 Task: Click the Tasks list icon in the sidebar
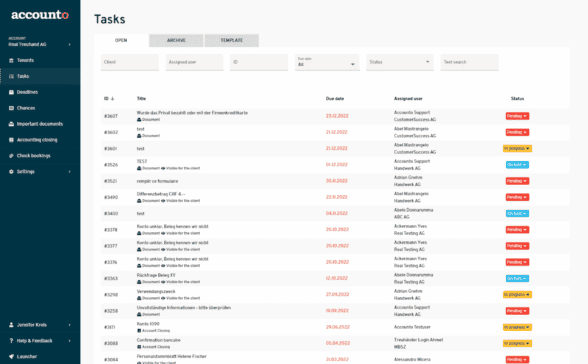pyautogui.click(x=11, y=76)
